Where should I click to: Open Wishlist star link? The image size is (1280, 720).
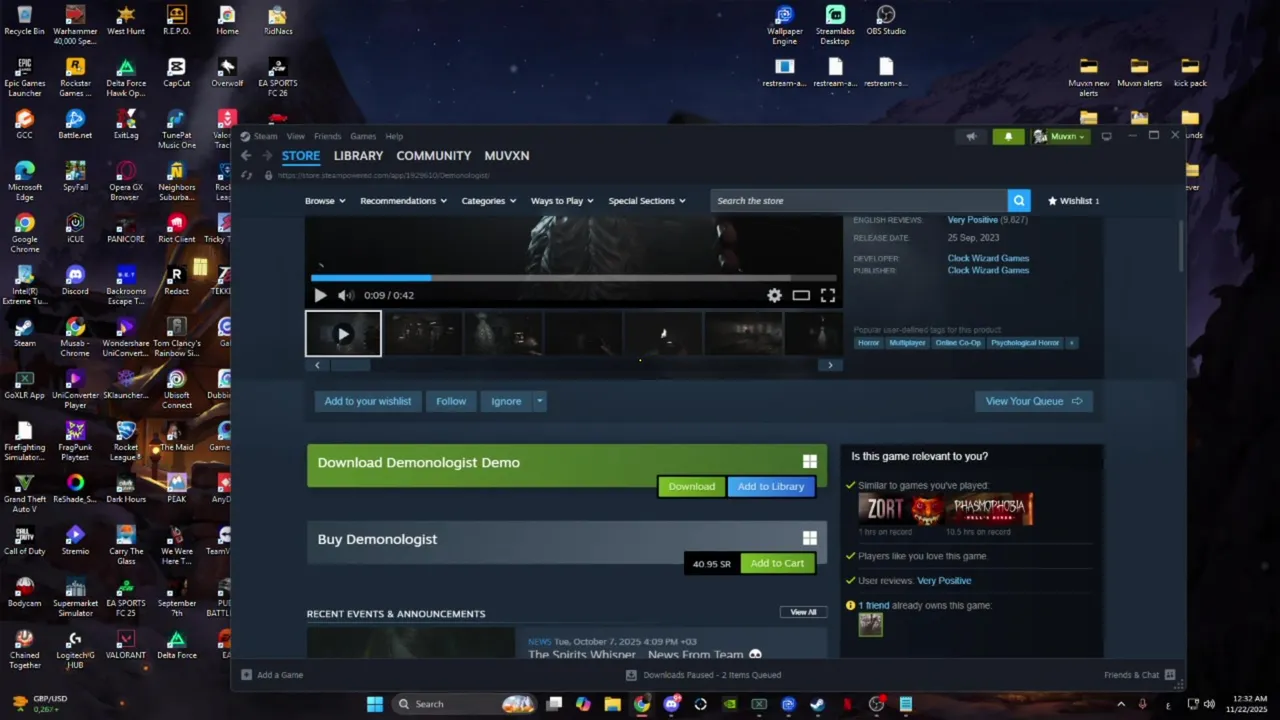click(1073, 201)
